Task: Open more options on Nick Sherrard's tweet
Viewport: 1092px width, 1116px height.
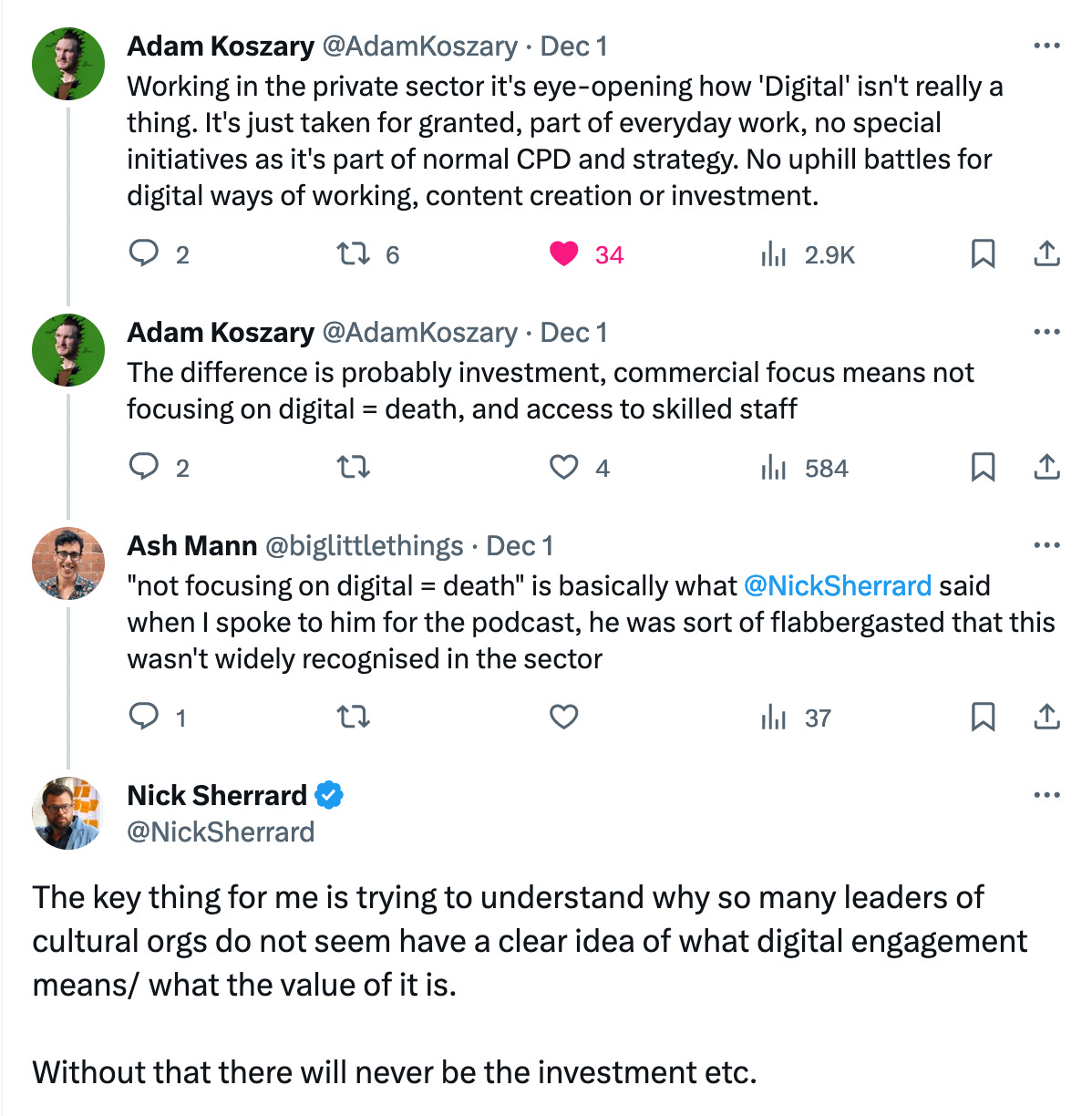Action: point(1047,795)
